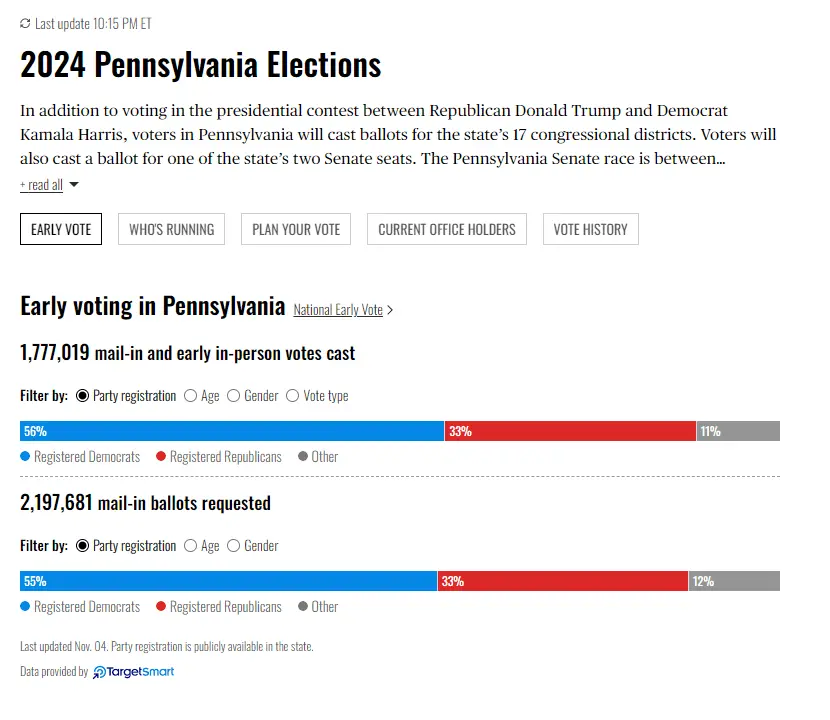Click the TargetSmart logo
The height and width of the screenshot is (720, 830).
pos(134,672)
